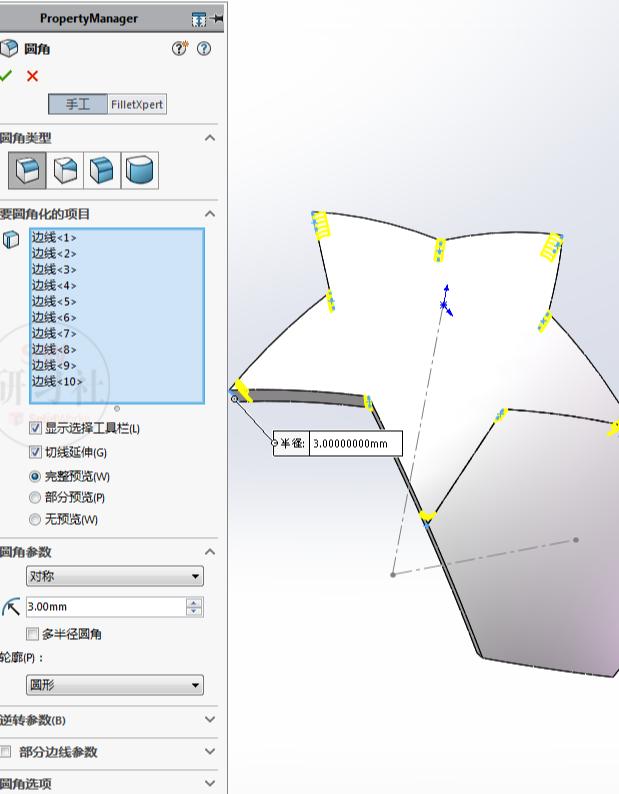Toggle 切线延伸 checkbox
The width and height of the screenshot is (619, 794).
(x=35, y=452)
